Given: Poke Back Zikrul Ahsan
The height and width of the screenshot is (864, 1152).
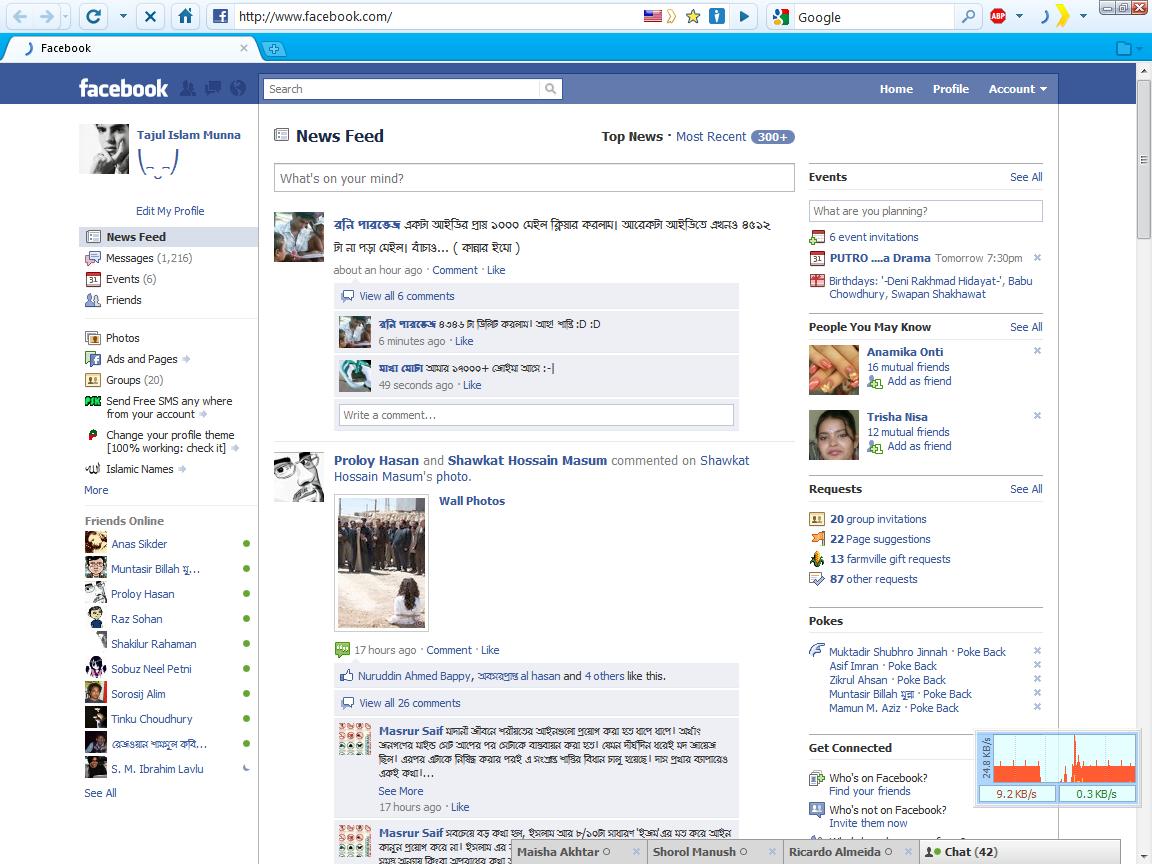Looking at the screenshot, I should click(921, 680).
